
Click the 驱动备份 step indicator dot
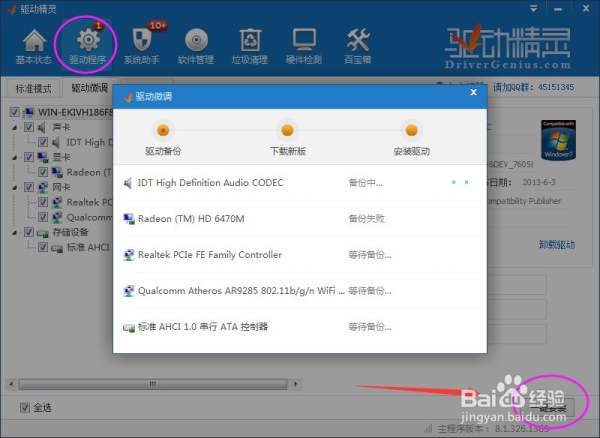(163, 130)
